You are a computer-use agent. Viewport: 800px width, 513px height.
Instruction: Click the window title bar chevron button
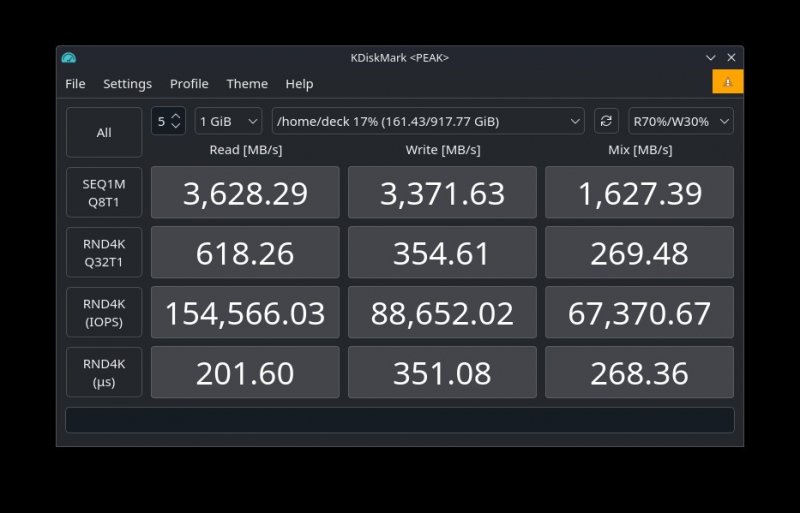710,58
